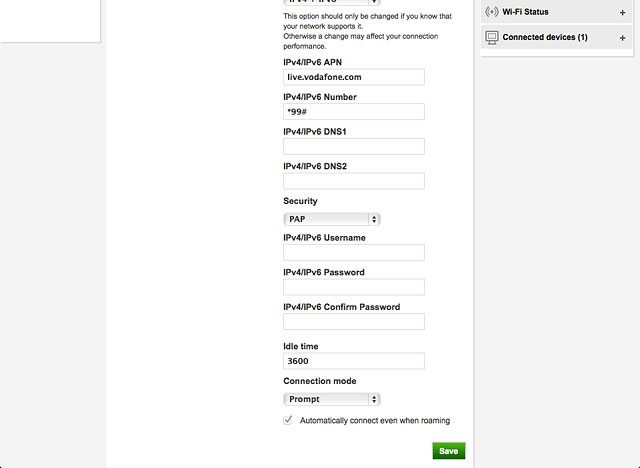The width and height of the screenshot is (640, 468).
Task: Click the Automatically connect even when roaming label
Action: click(x=375, y=421)
